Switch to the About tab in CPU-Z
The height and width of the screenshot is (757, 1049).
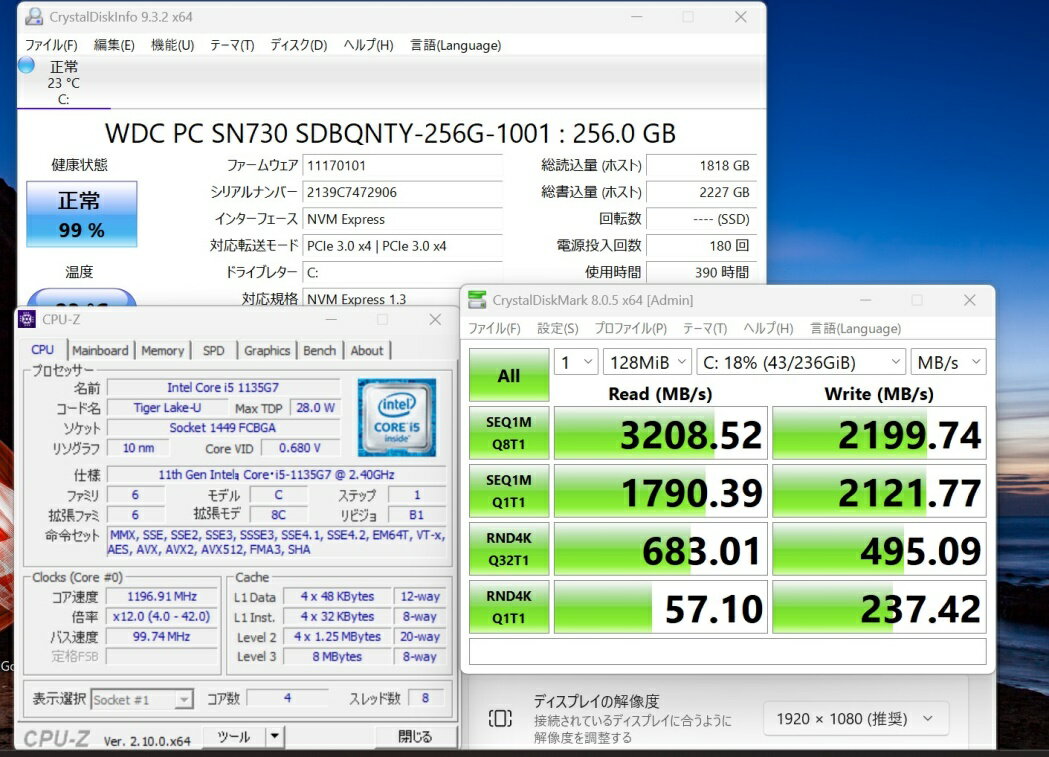367,350
